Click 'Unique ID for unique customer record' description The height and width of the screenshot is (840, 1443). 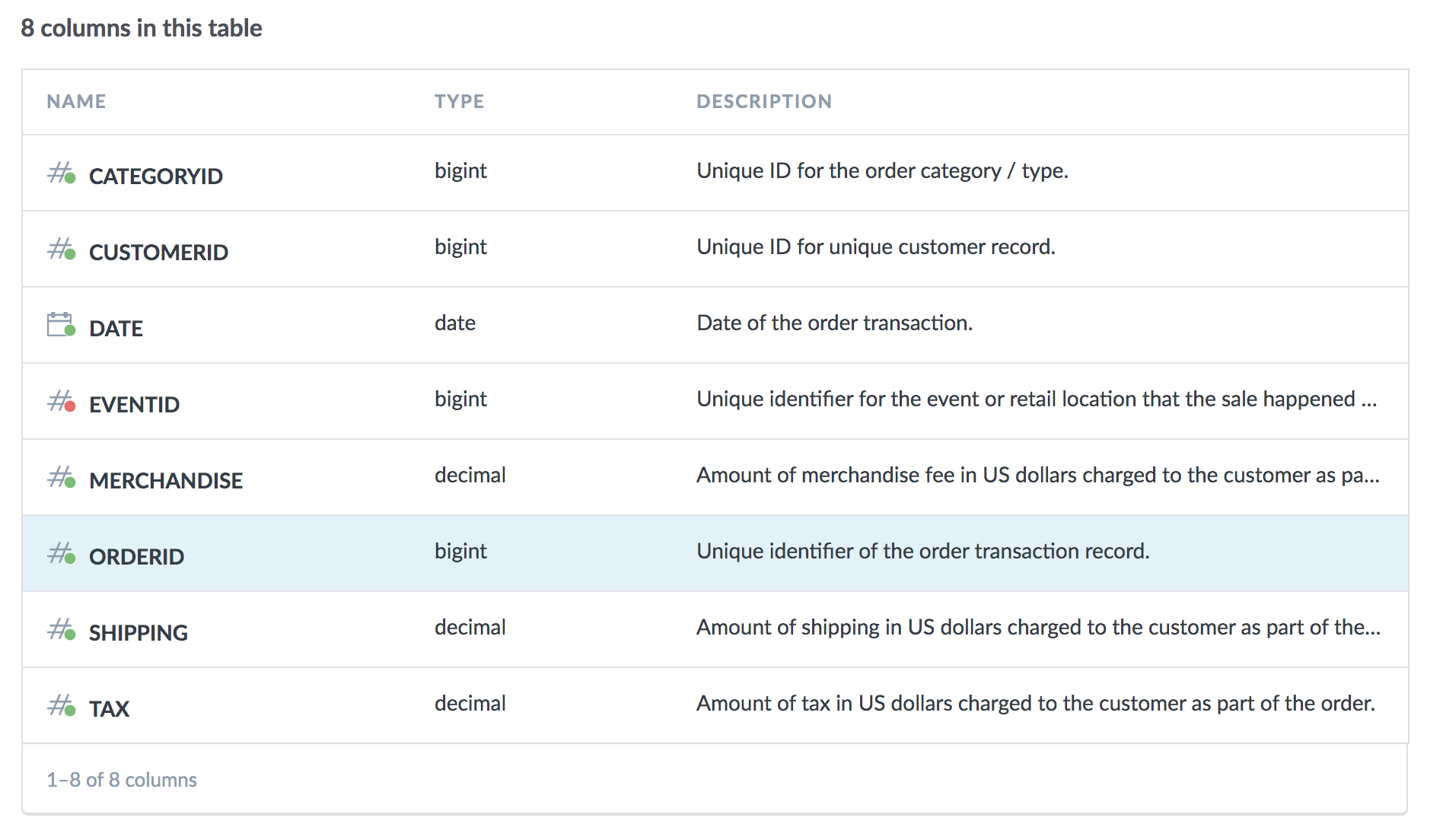(876, 247)
